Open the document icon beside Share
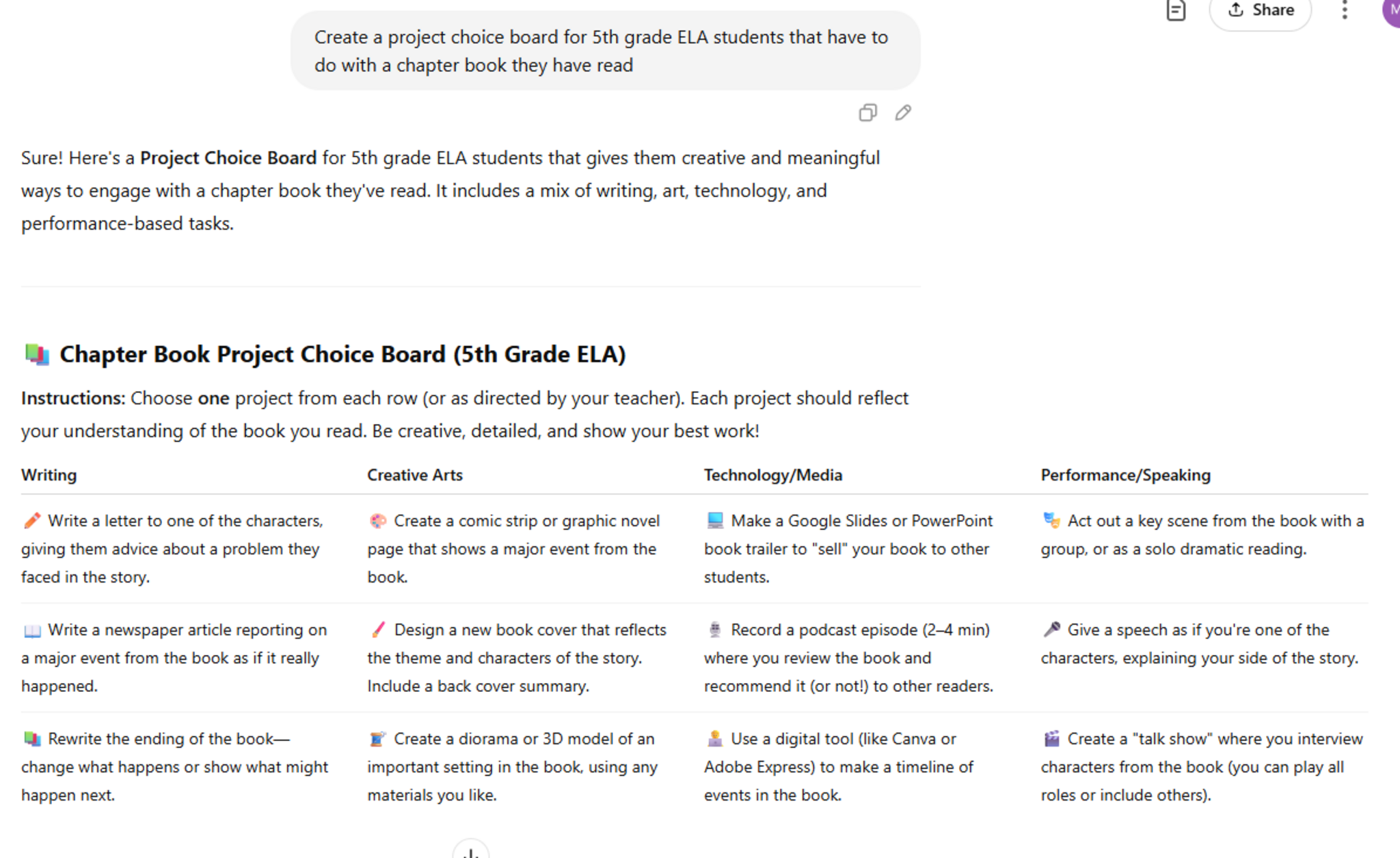 [1175, 10]
